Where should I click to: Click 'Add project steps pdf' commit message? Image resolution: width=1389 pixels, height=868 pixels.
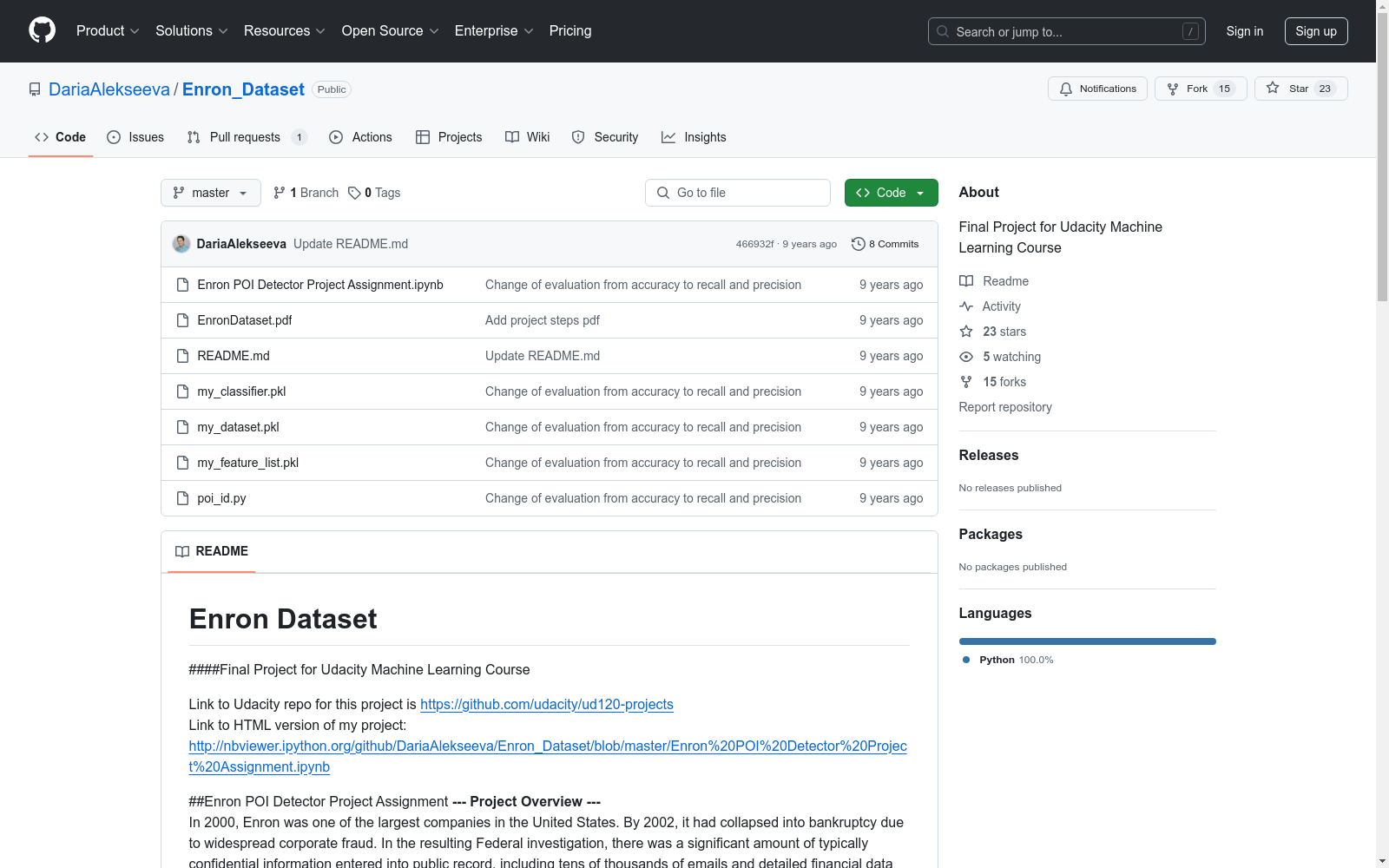click(x=543, y=320)
